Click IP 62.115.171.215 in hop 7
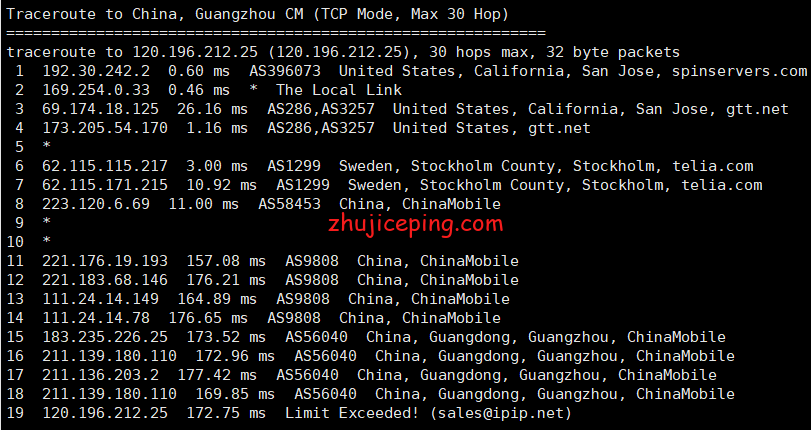The height and width of the screenshot is (430, 811). 105,185
